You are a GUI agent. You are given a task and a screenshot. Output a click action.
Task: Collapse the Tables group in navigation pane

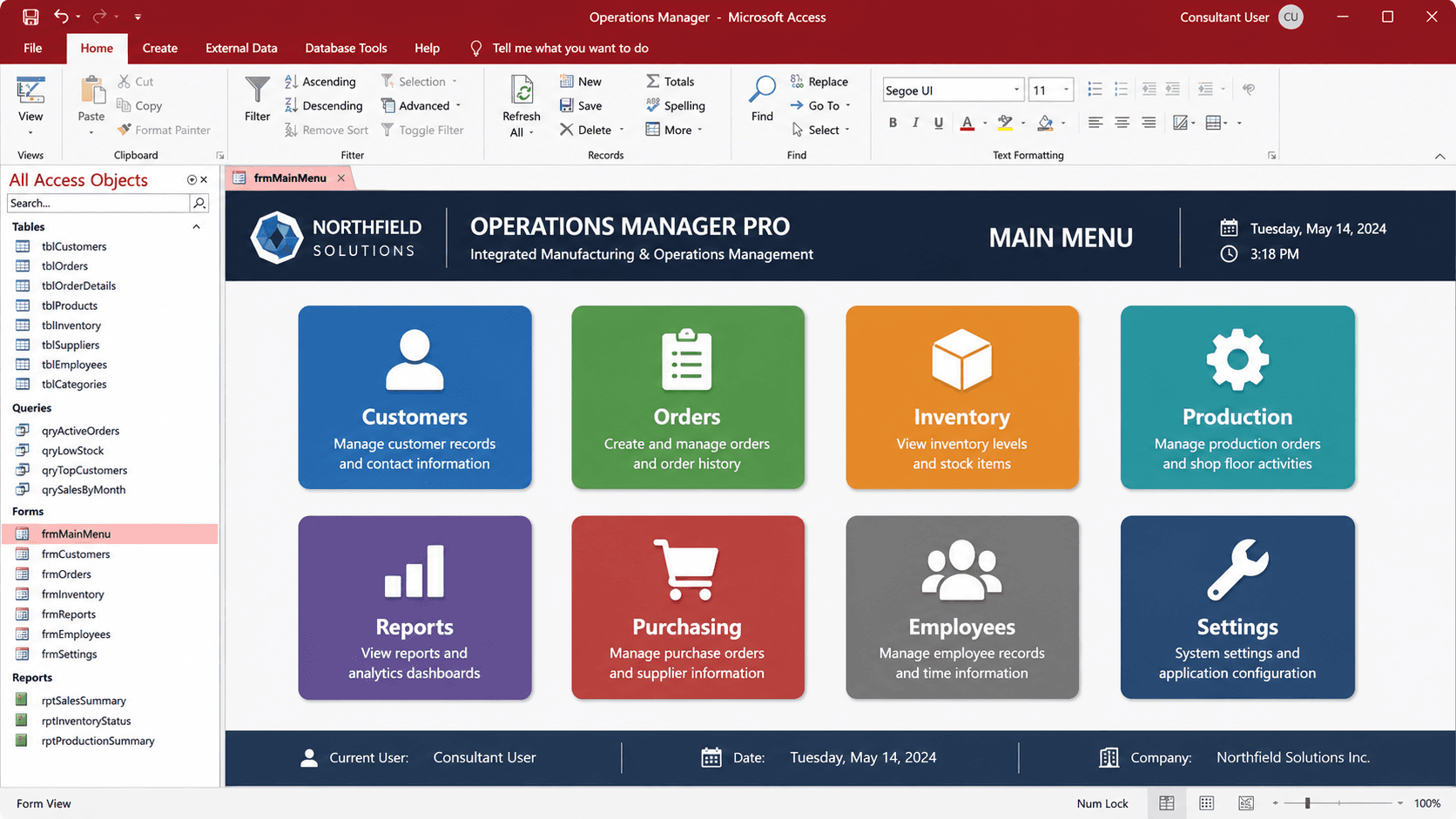coord(197,226)
